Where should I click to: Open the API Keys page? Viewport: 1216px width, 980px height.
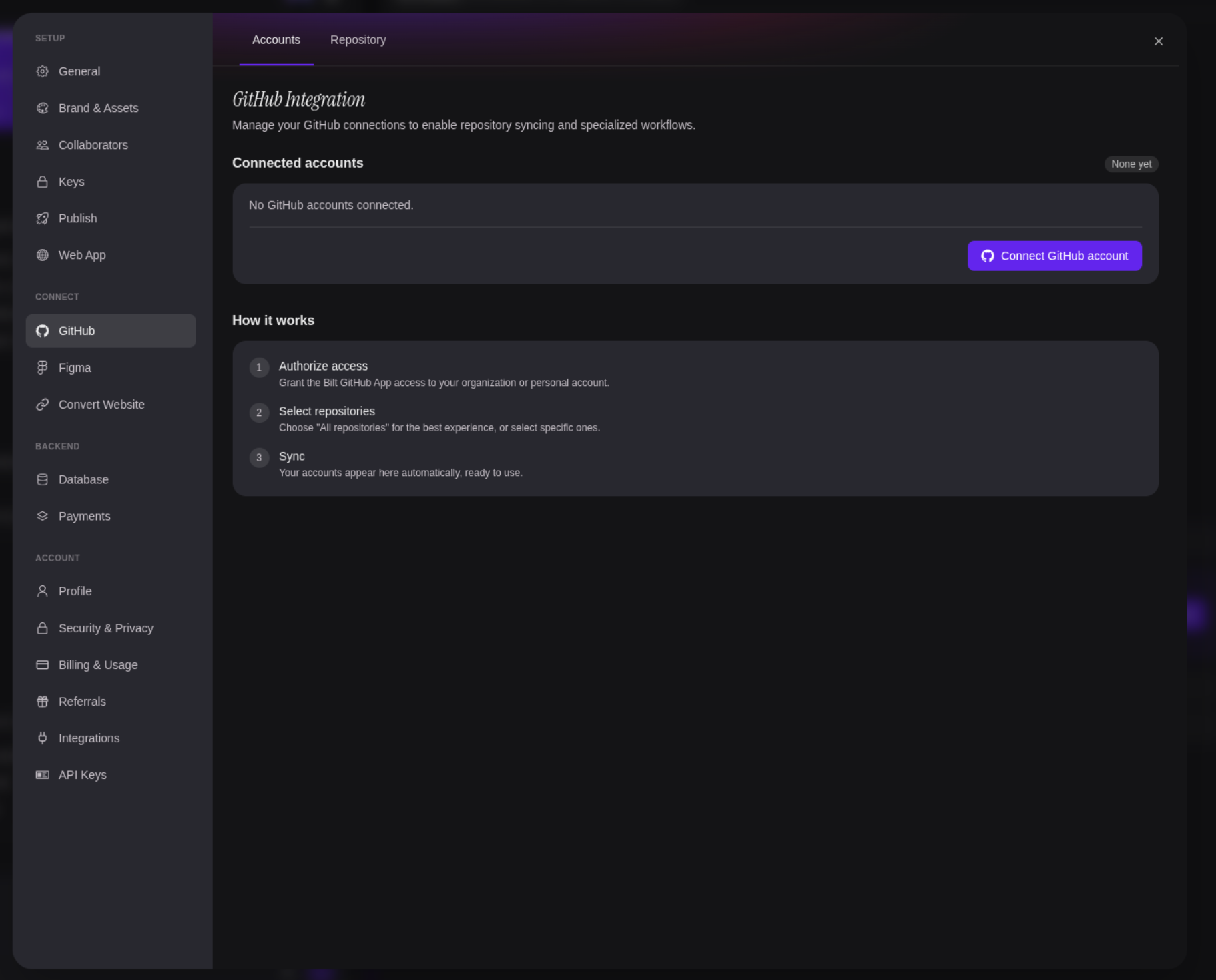(x=111, y=775)
